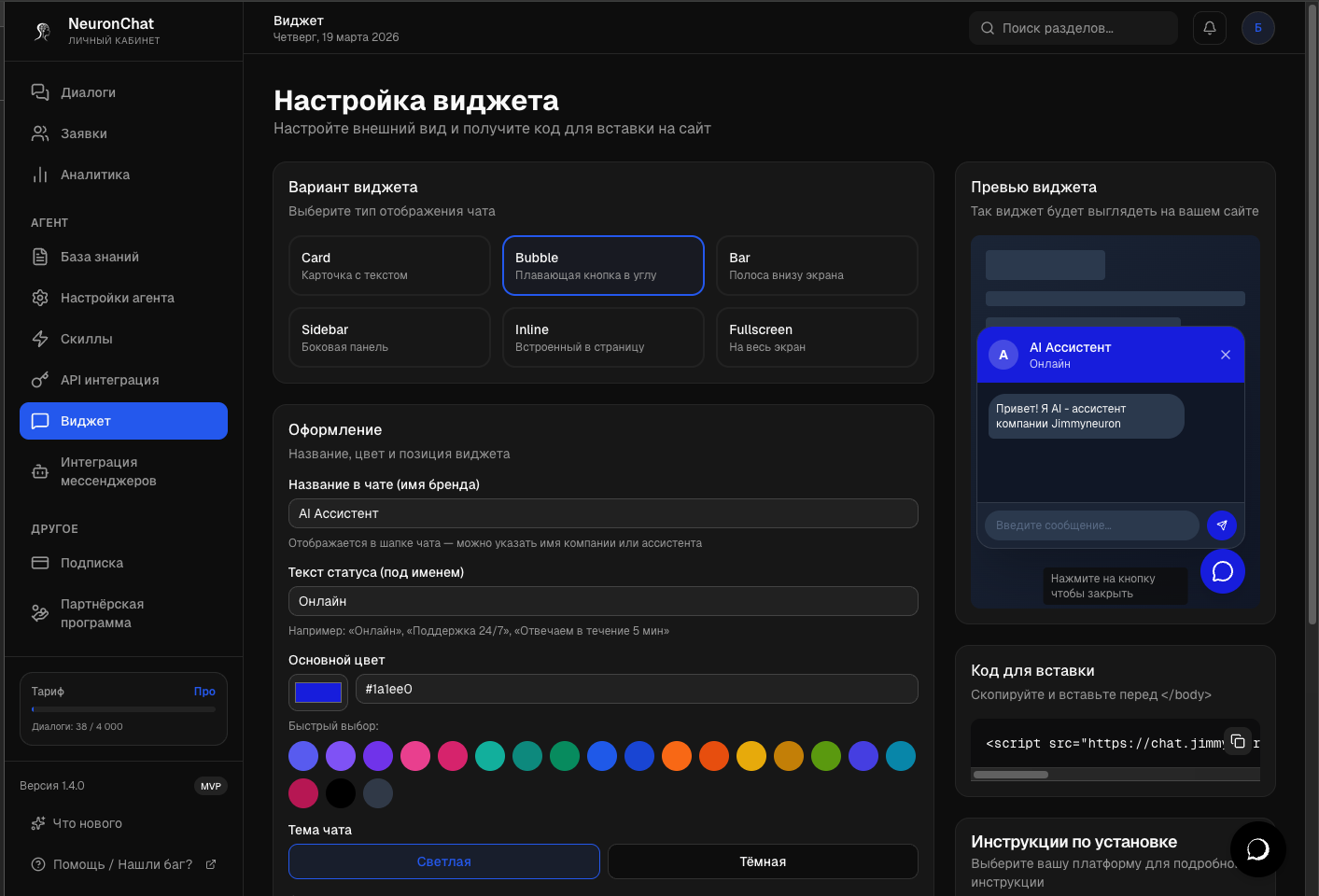Click the blue chat bubble launcher in preview
The width and height of the screenshot is (1319, 896).
(x=1222, y=570)
